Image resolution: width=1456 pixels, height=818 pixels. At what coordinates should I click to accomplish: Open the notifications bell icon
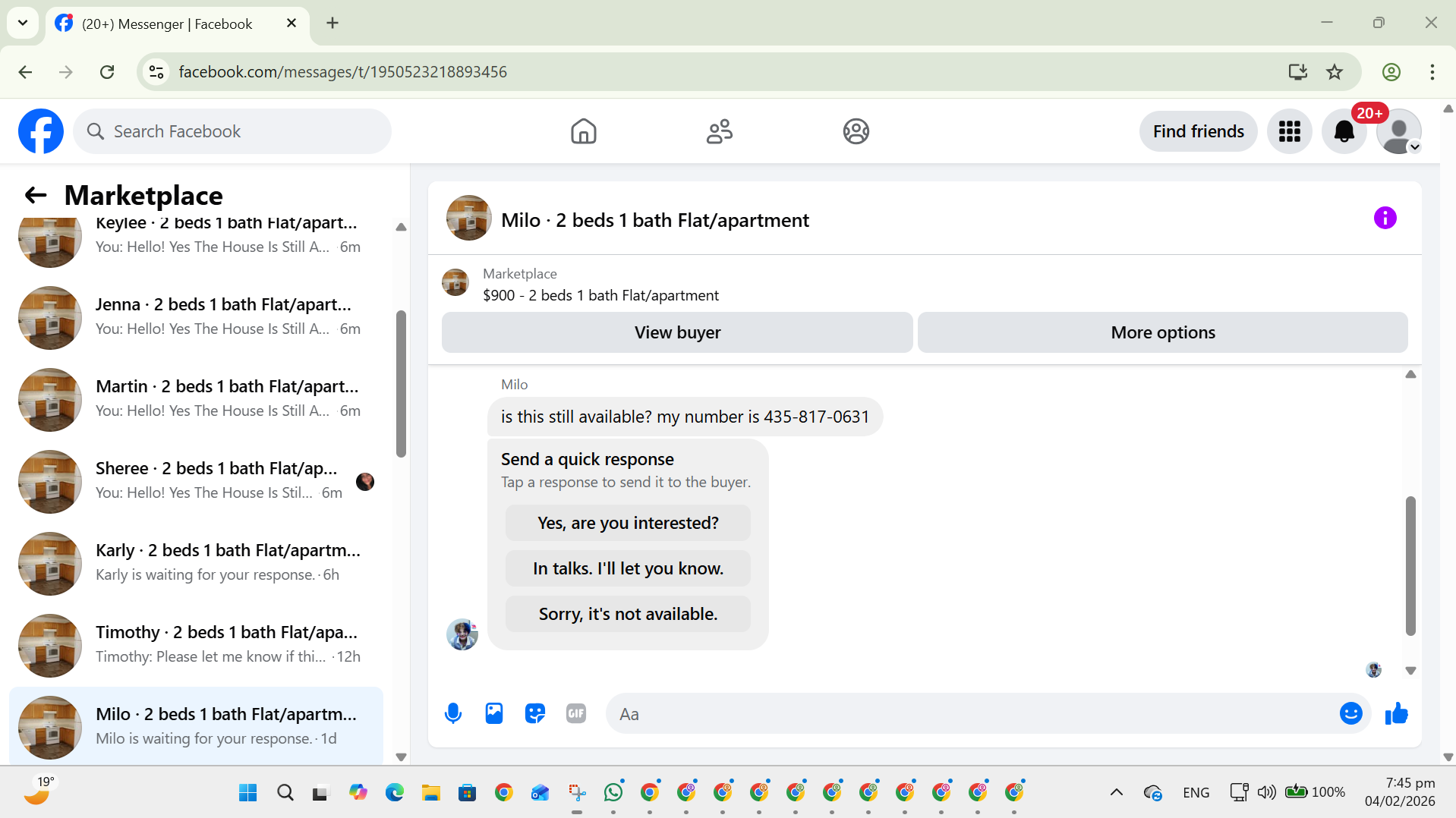(1344, 131)
